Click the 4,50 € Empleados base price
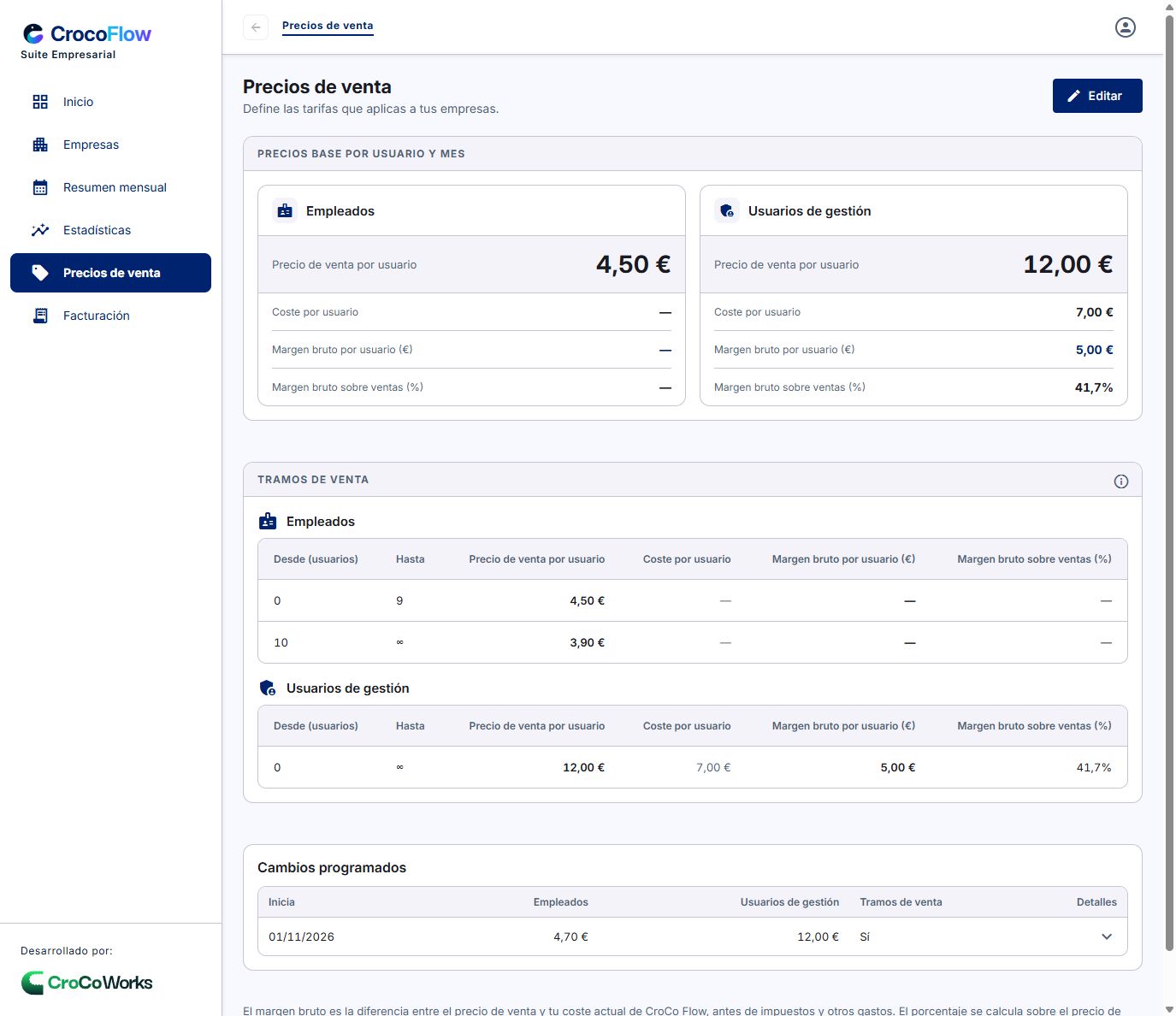 633,264
